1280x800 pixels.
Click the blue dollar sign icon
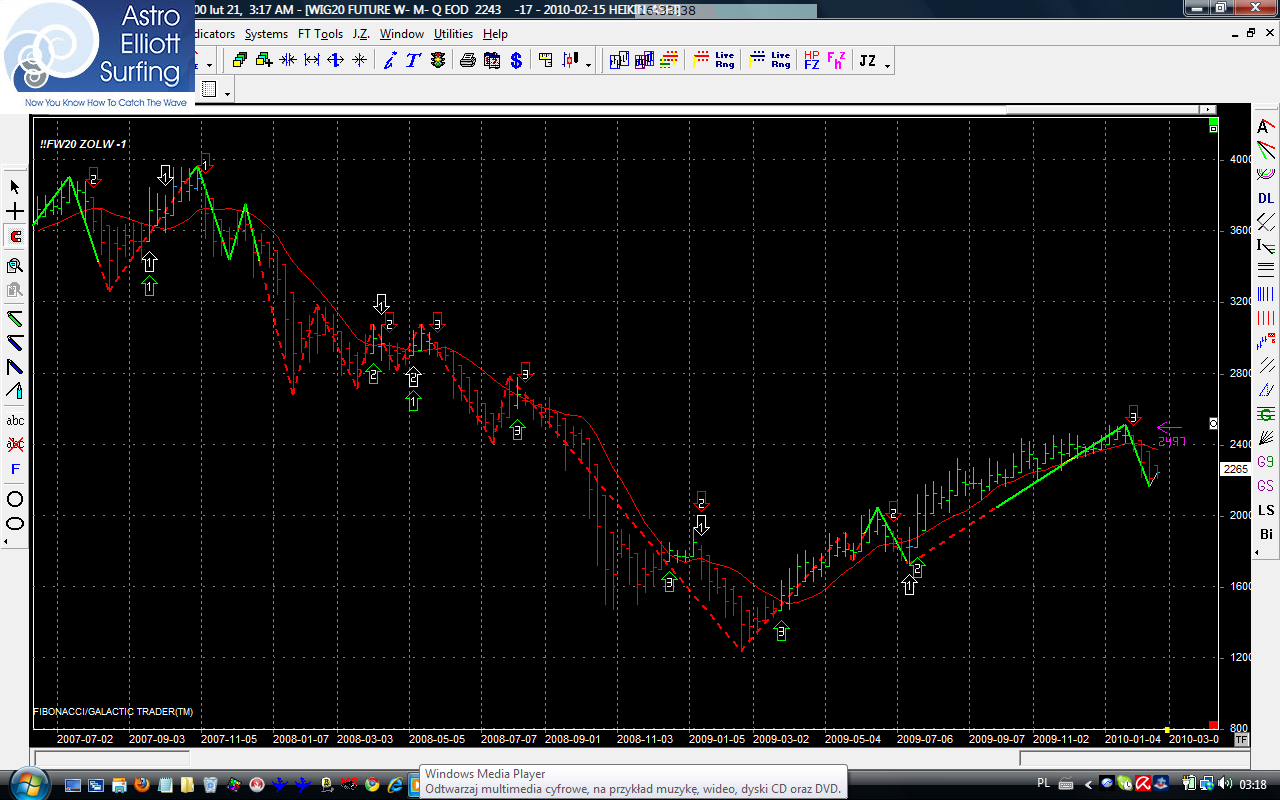pyautogui.click(x=516, y=60)
